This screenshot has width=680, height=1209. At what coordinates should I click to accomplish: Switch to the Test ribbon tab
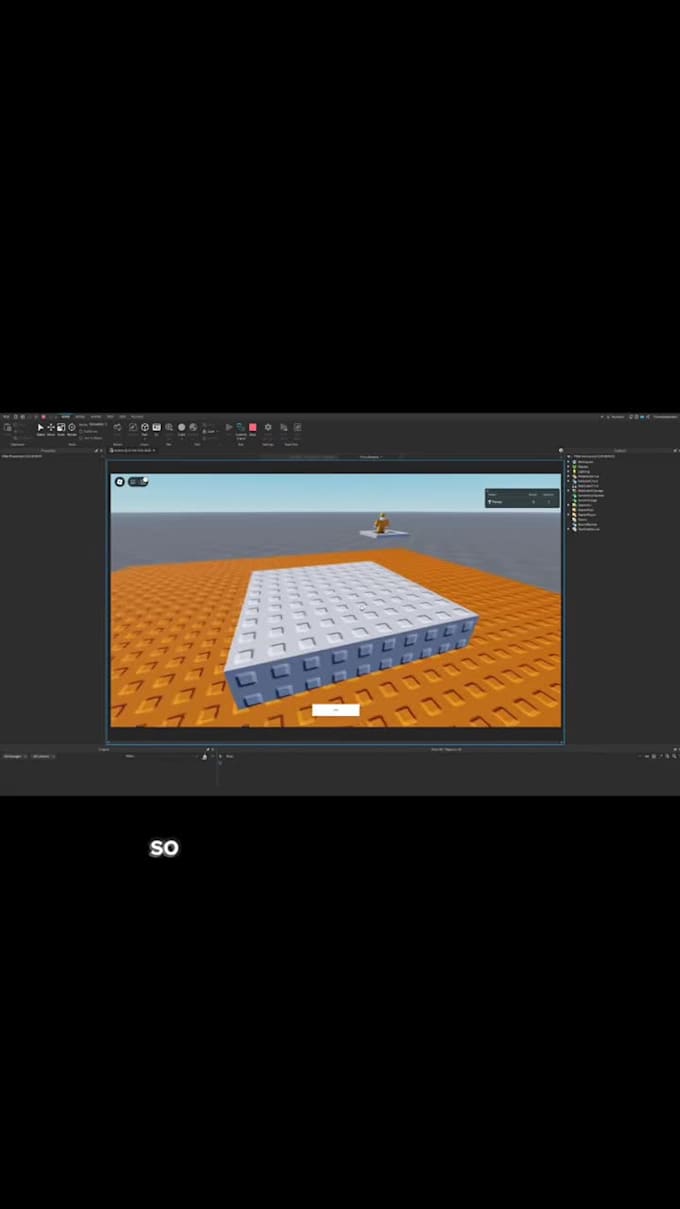coord(110,416)
